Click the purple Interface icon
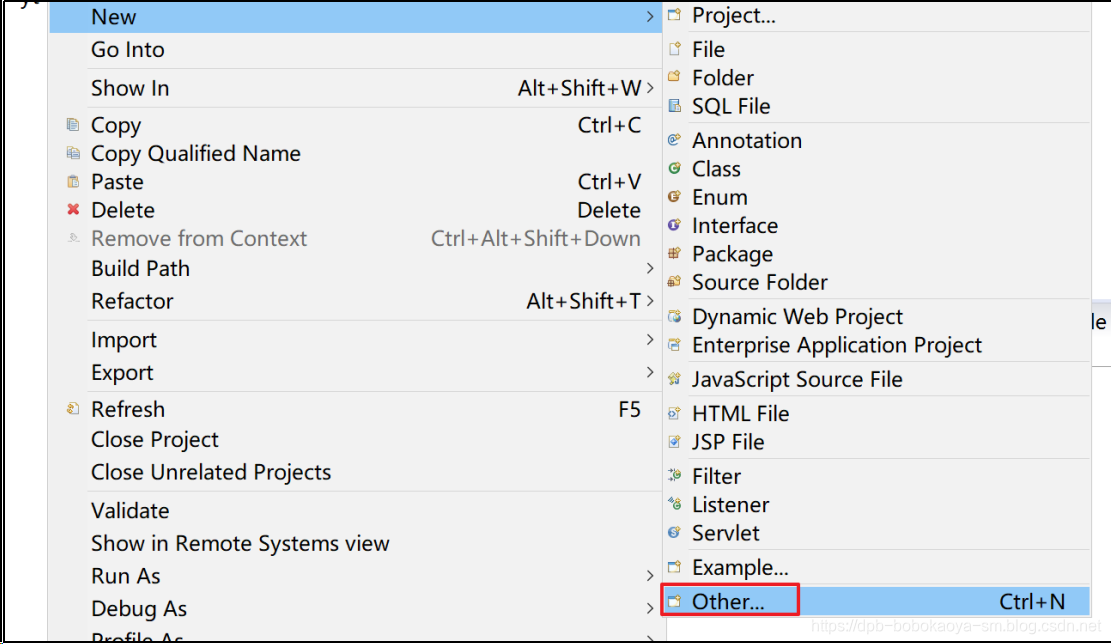 675,225
